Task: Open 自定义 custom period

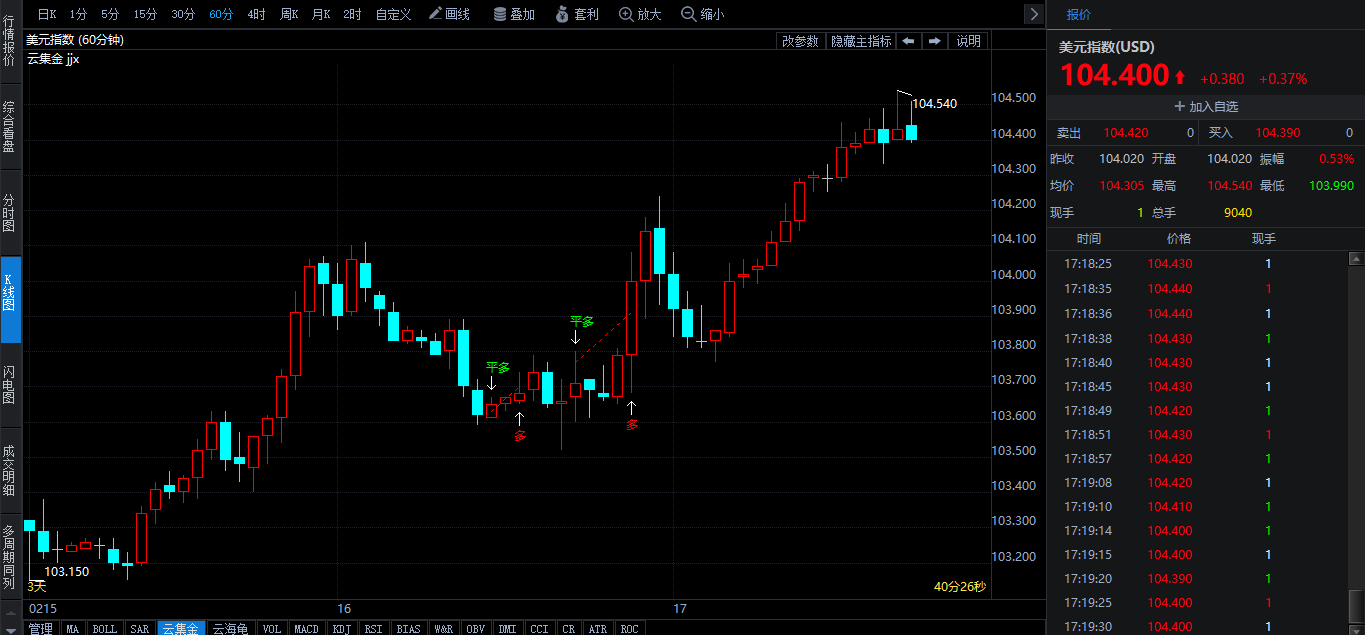Action: coord(393,14)
